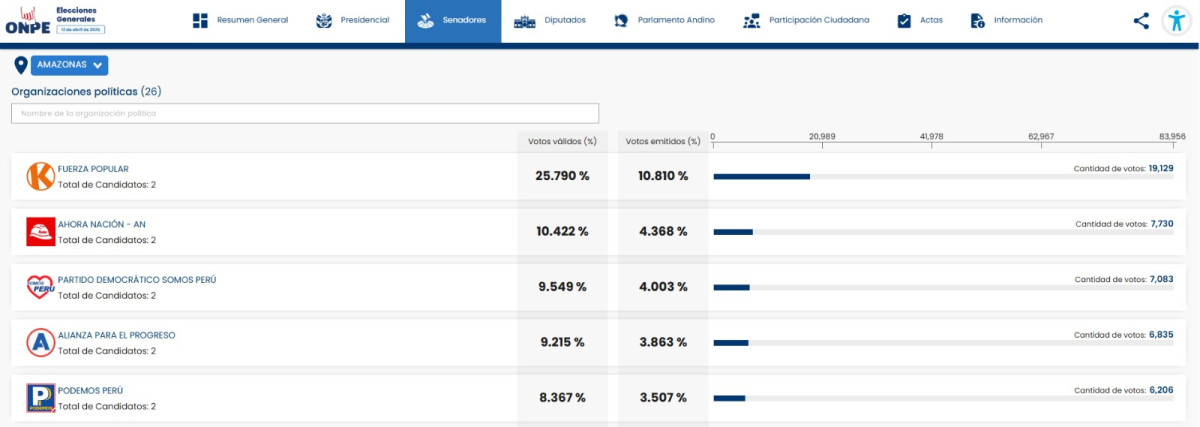1200x427 pixels.
Task: Click the Ahora Nación party logo
Action: click(41, 232)
